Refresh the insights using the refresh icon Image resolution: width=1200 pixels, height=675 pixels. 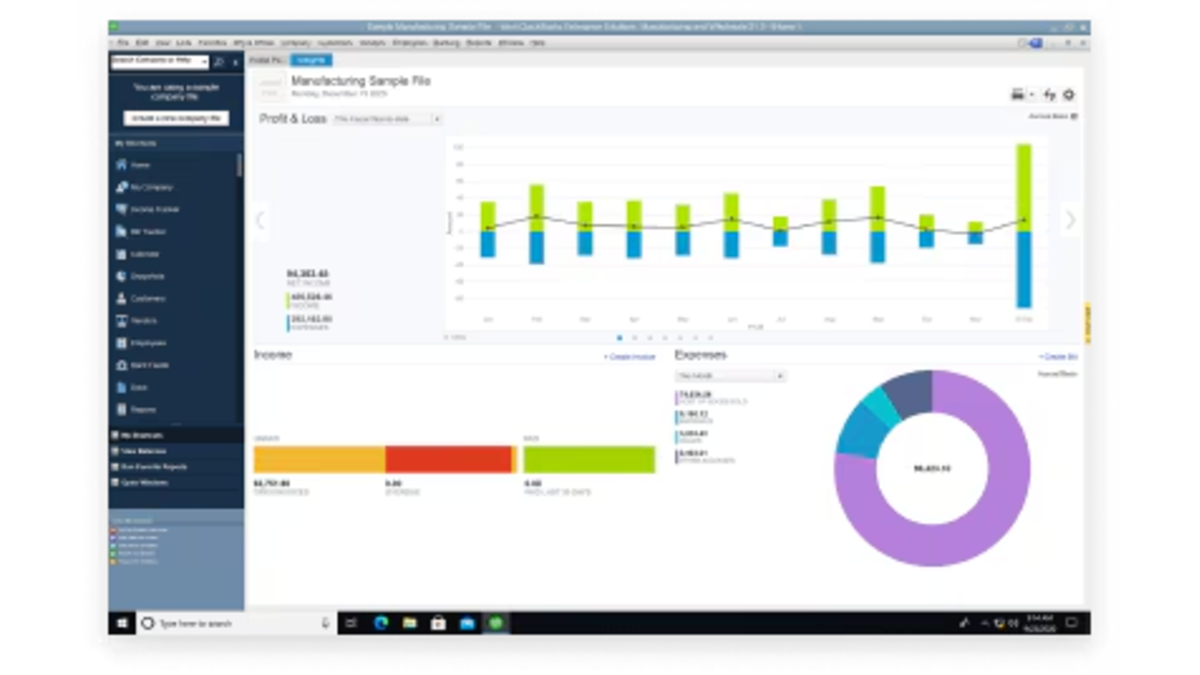point(1049,95)
